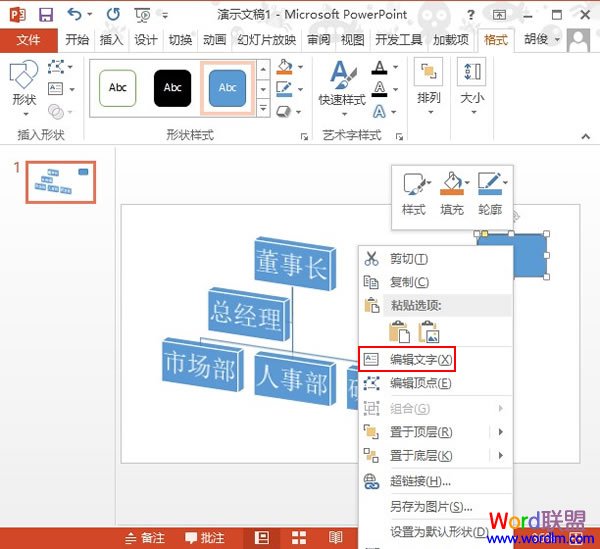
Task: Open 快速样式 WordArt quick styles
Action: pyautogui.click(x=342, y=88)
